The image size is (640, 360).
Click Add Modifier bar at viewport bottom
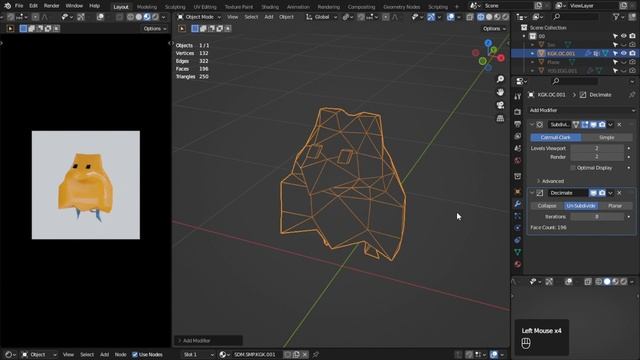209,340
